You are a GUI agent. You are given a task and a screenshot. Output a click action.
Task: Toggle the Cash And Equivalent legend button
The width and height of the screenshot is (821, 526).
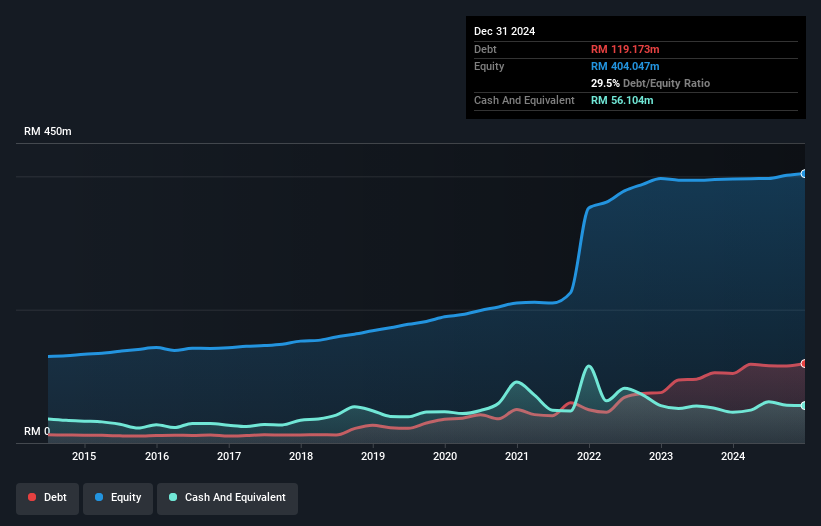click(x=227, y=498)
